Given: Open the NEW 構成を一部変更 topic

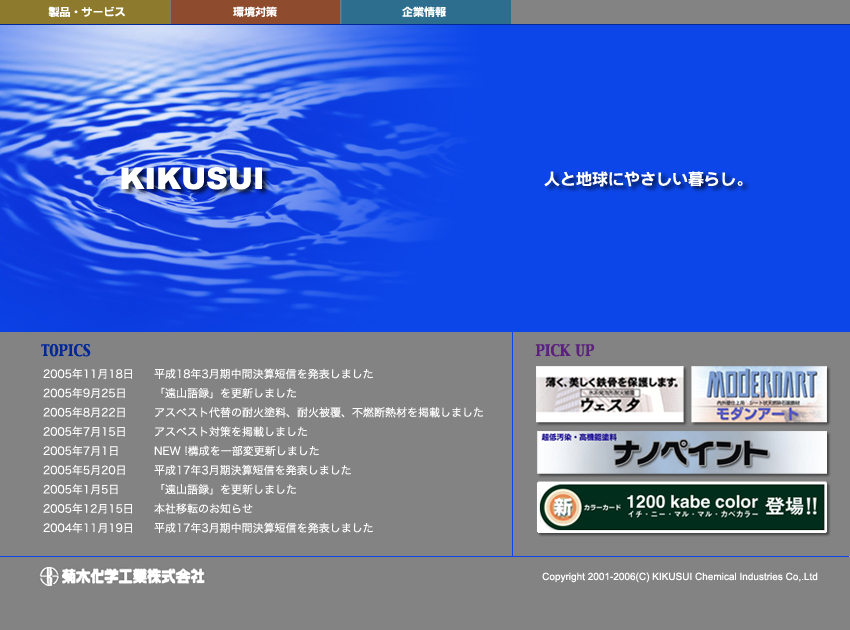Looking at the screenshot, I should [x=236, y=451].
